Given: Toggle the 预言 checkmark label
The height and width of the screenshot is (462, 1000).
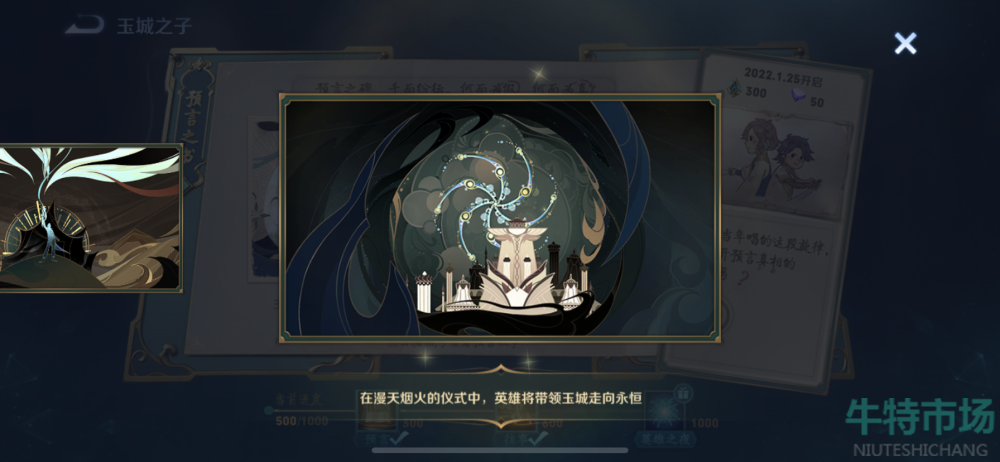Looking at the screenshot, I should [381, 438].
